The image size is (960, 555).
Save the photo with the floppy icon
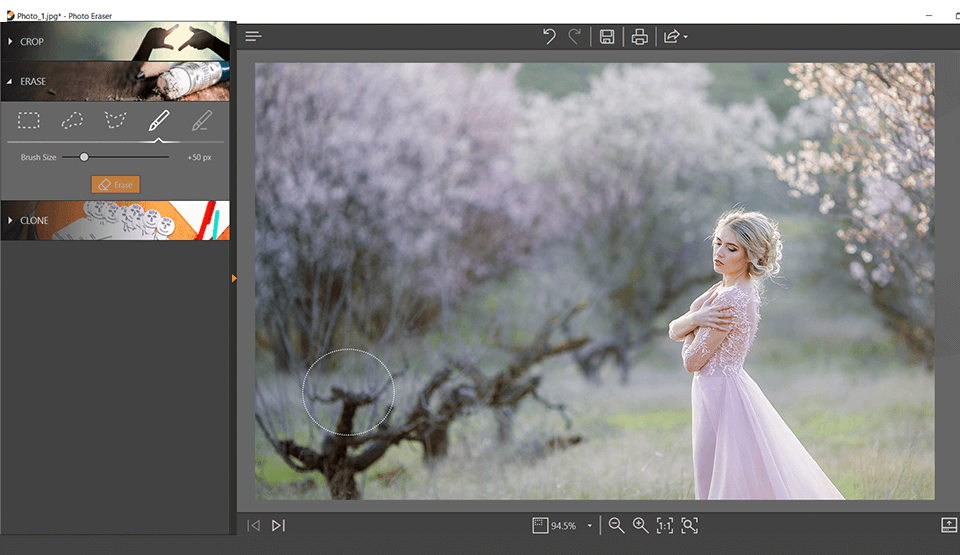coord(607,37)
